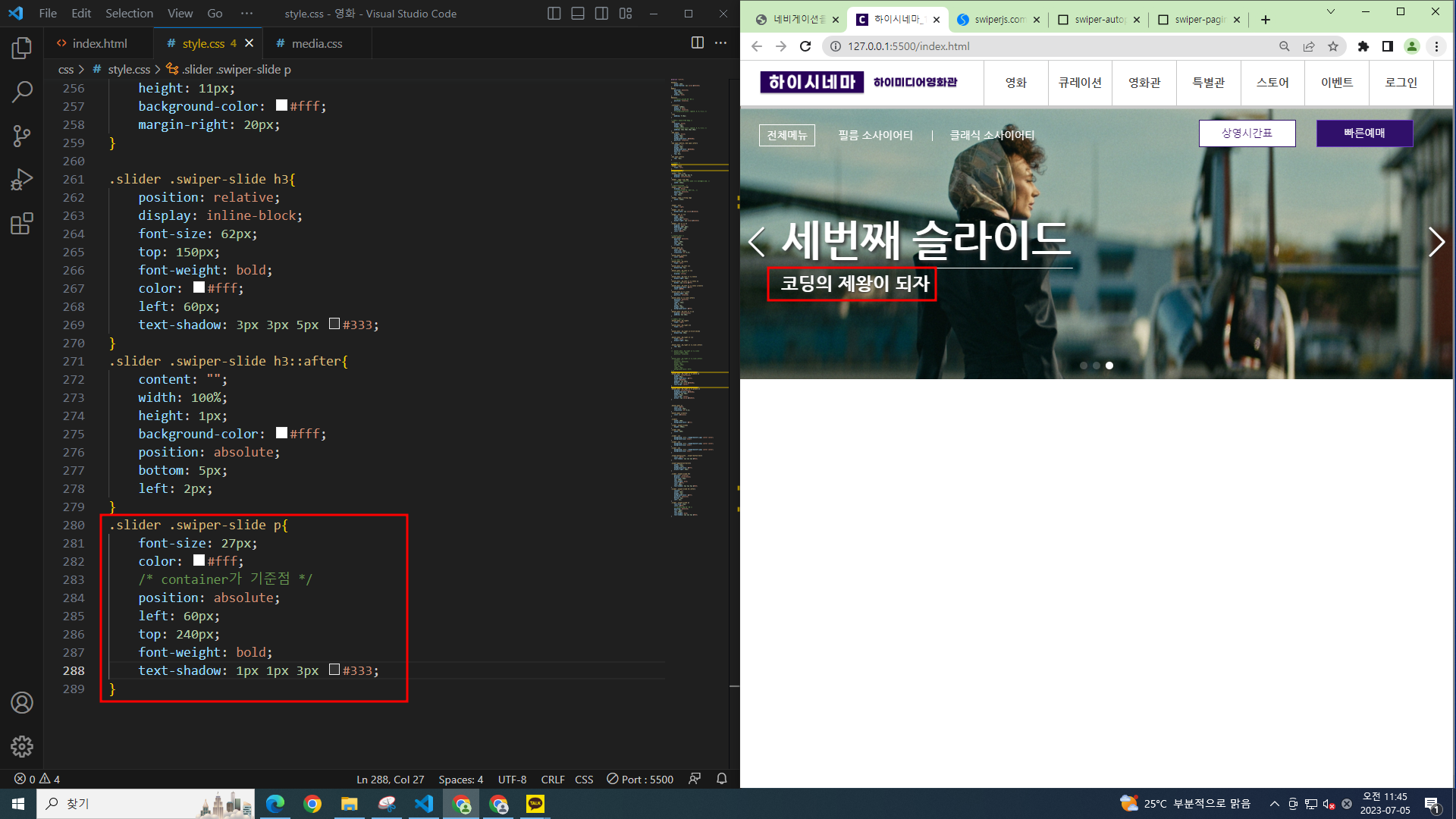The width and height of the screenshot is (1456, 819).
Task: Open the Extensions view
Action: click(22, 224)
